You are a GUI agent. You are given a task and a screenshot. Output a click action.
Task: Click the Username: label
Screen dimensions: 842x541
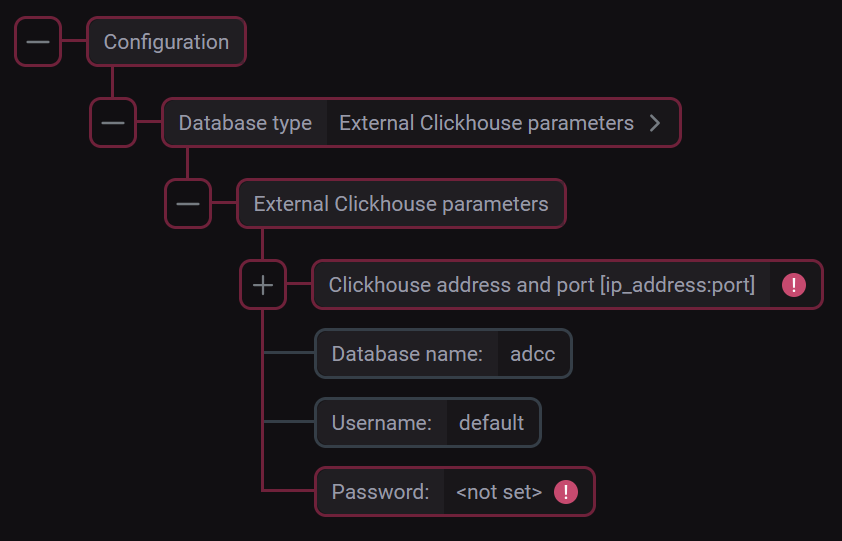[382, 423]
